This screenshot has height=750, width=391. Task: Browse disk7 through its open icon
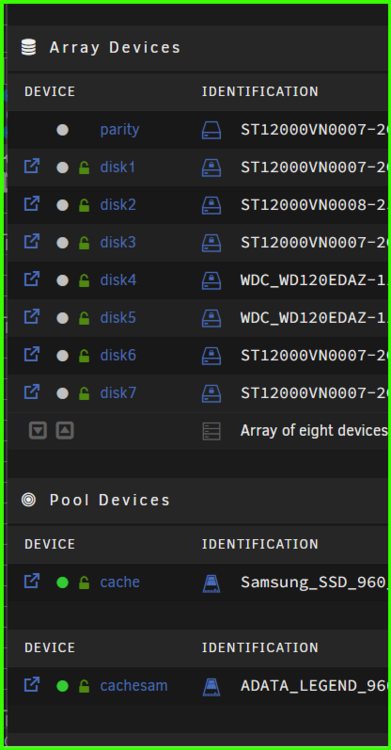[x=32, y=393]
